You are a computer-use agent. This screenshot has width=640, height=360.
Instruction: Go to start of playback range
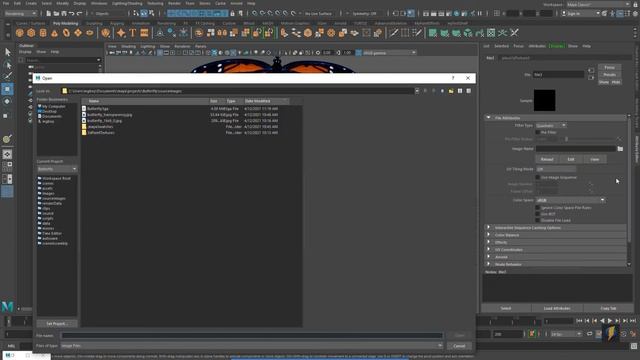pyautogui.click(x=579, y=321)
